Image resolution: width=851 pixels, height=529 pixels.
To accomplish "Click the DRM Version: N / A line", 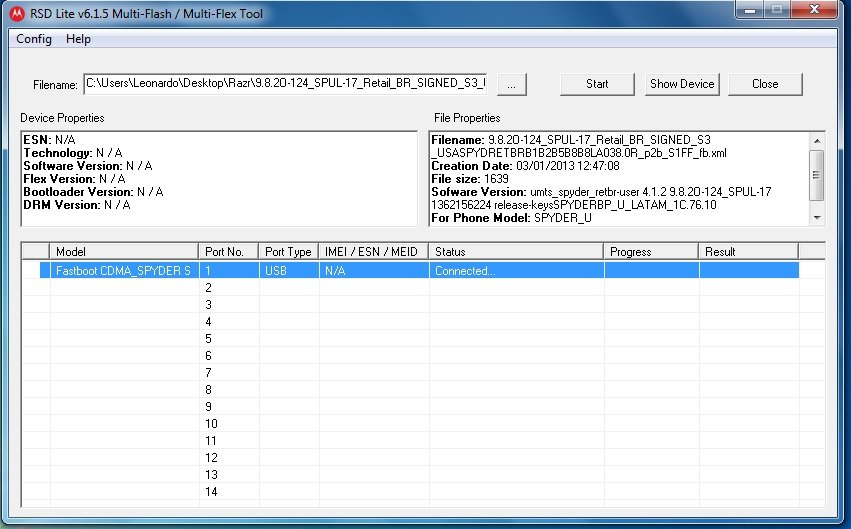I will [77, 205].
